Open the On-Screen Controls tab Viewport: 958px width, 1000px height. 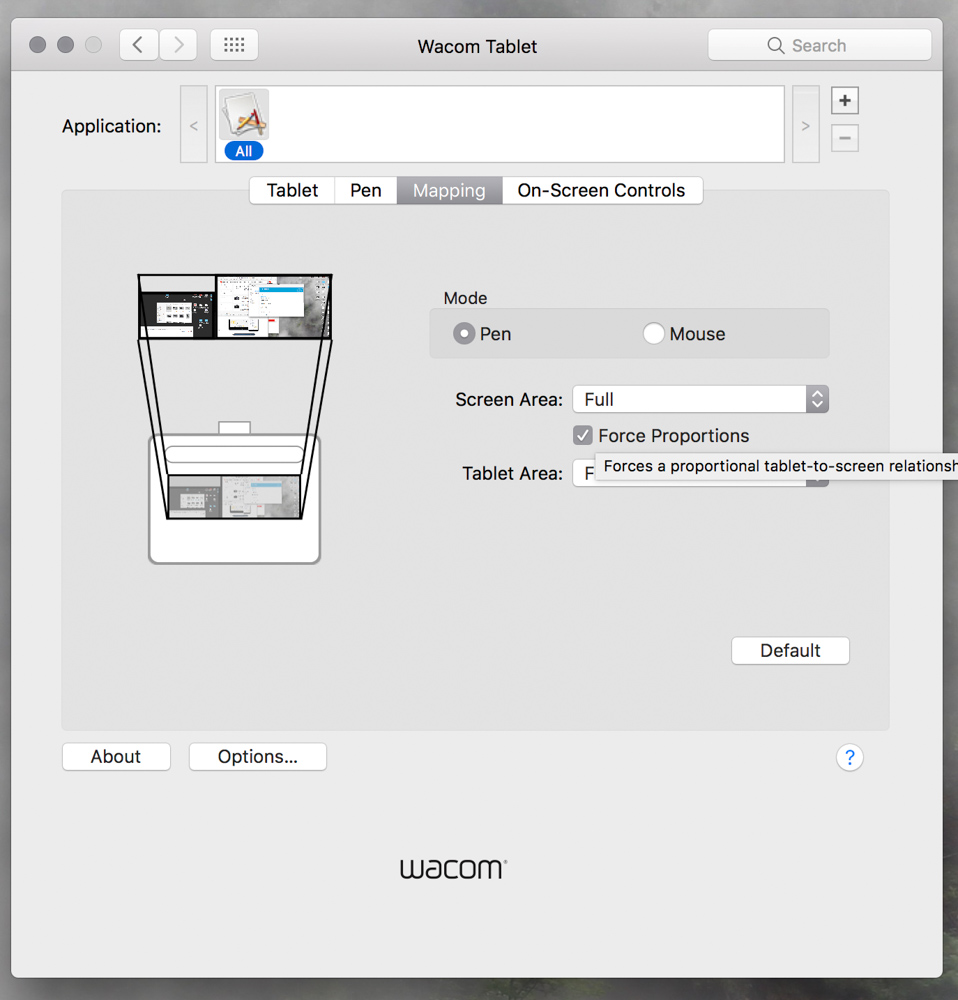point(601,190)
